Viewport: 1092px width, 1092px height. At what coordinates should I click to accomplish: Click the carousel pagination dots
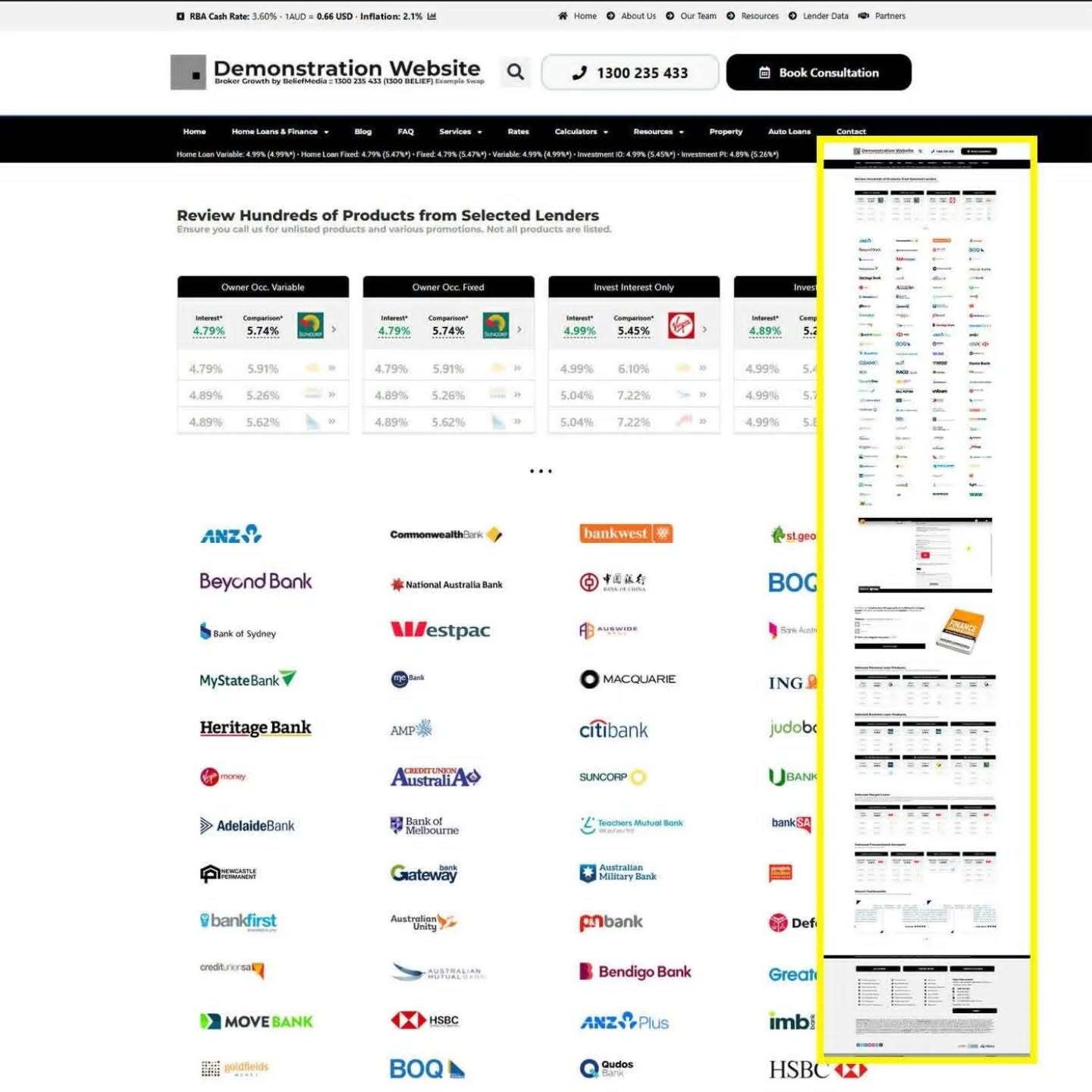click(541, 472)
